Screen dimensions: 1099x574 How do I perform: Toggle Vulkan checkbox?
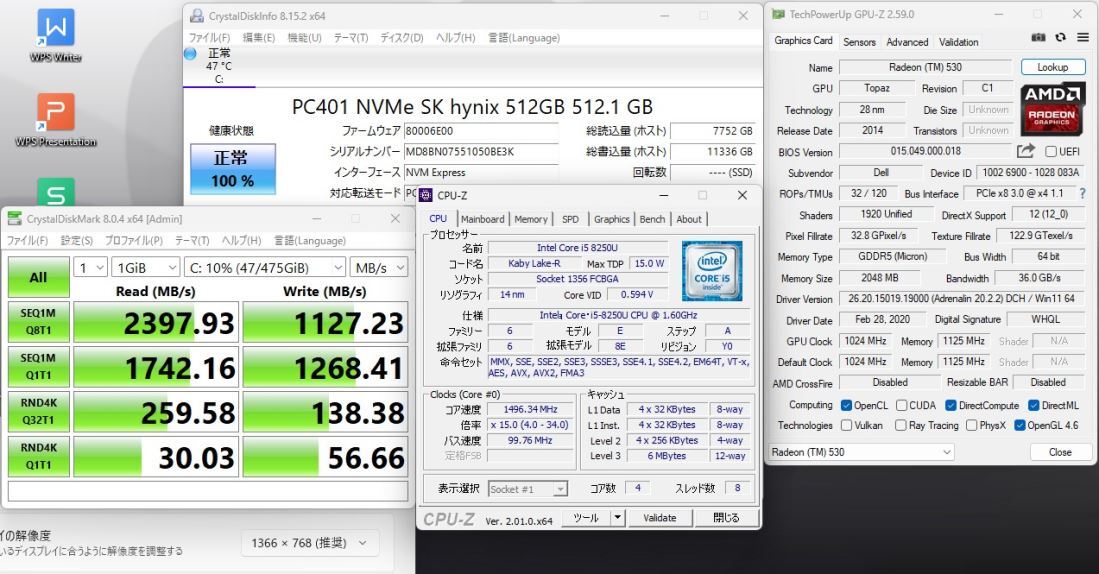(x=846, y=425)
